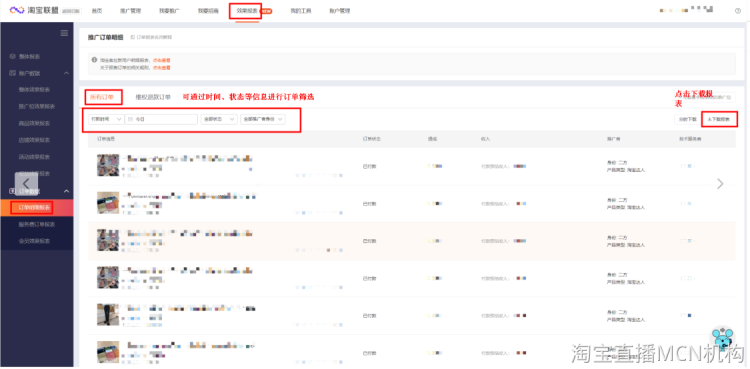Click the mouse mascot assistant icon

click(723, 339)
